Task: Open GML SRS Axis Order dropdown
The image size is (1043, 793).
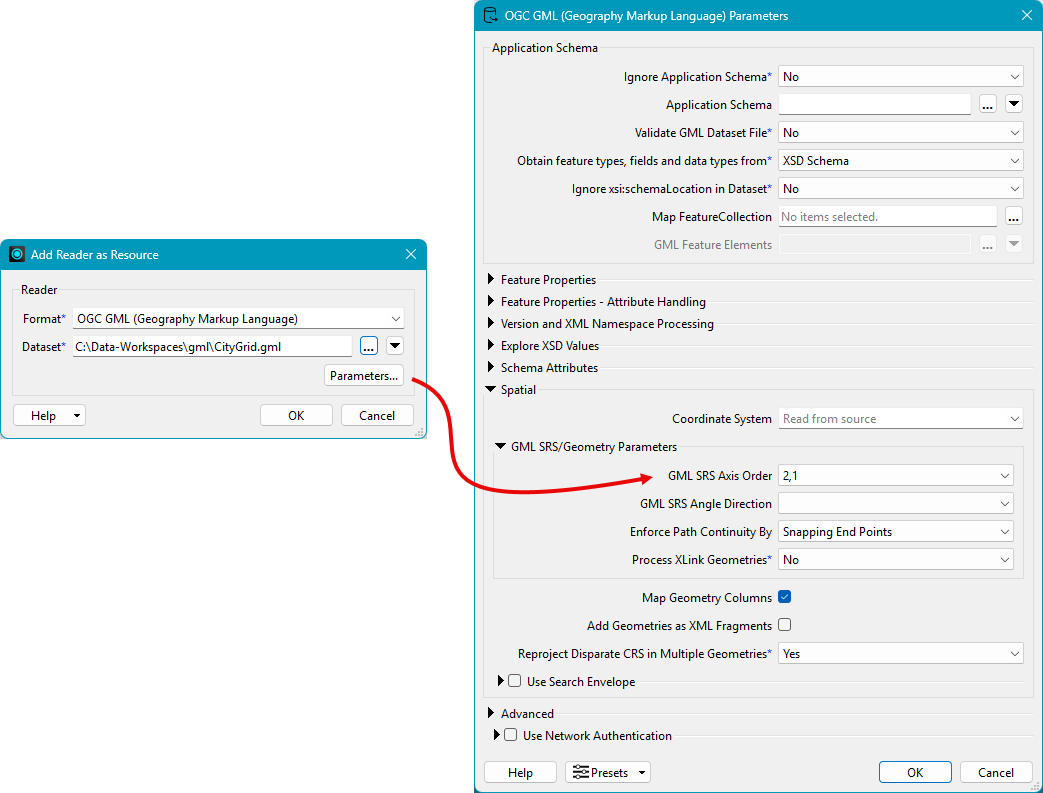Action: [896, 476]
